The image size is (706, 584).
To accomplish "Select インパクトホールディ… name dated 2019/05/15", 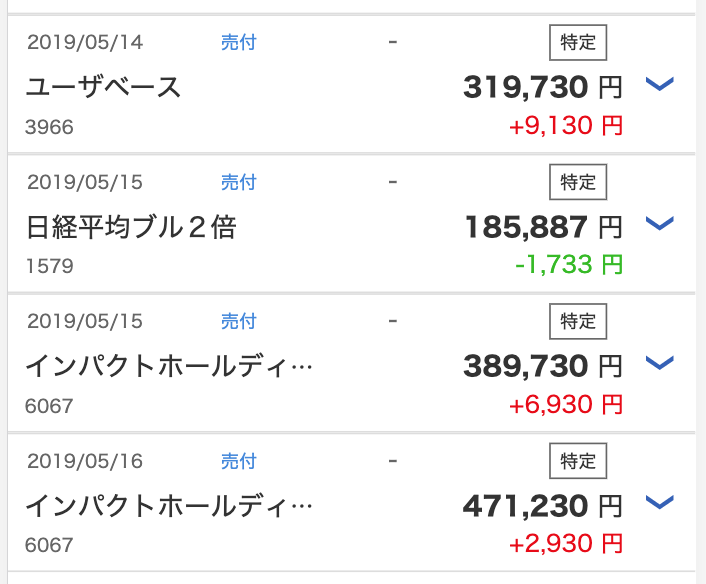I will [x=169, y=366].
